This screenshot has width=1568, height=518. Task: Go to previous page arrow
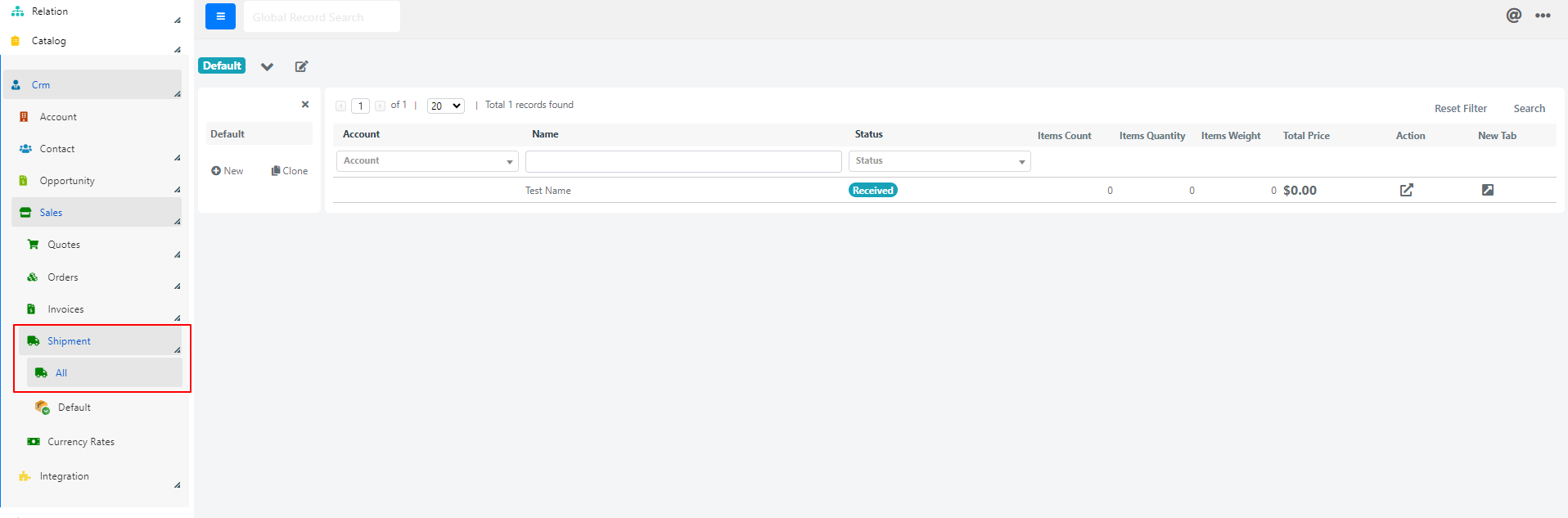coord(341,106)
